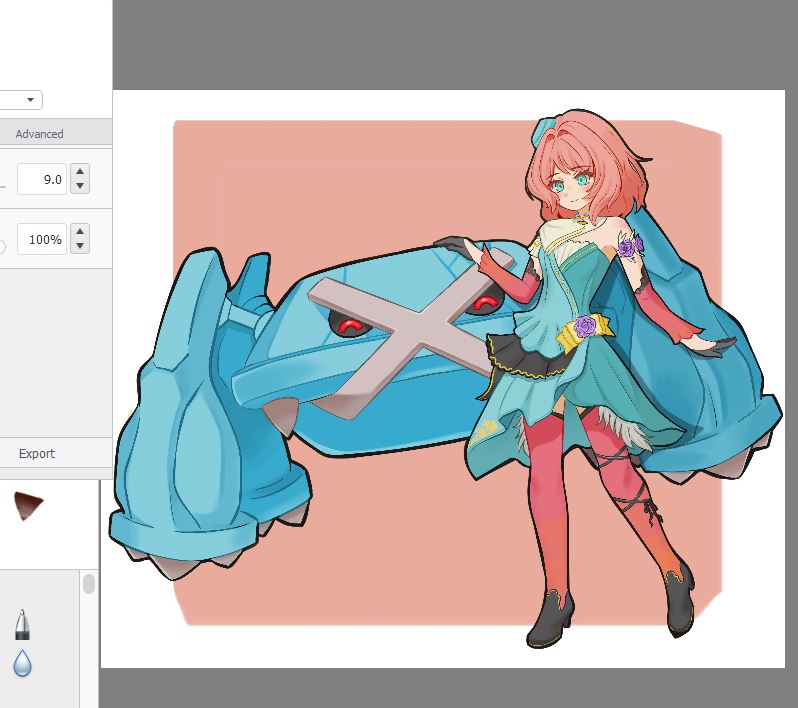Open the Export tab
Image resolution: width=798 pixels, height=708 pixels.
tap(37, 454)
